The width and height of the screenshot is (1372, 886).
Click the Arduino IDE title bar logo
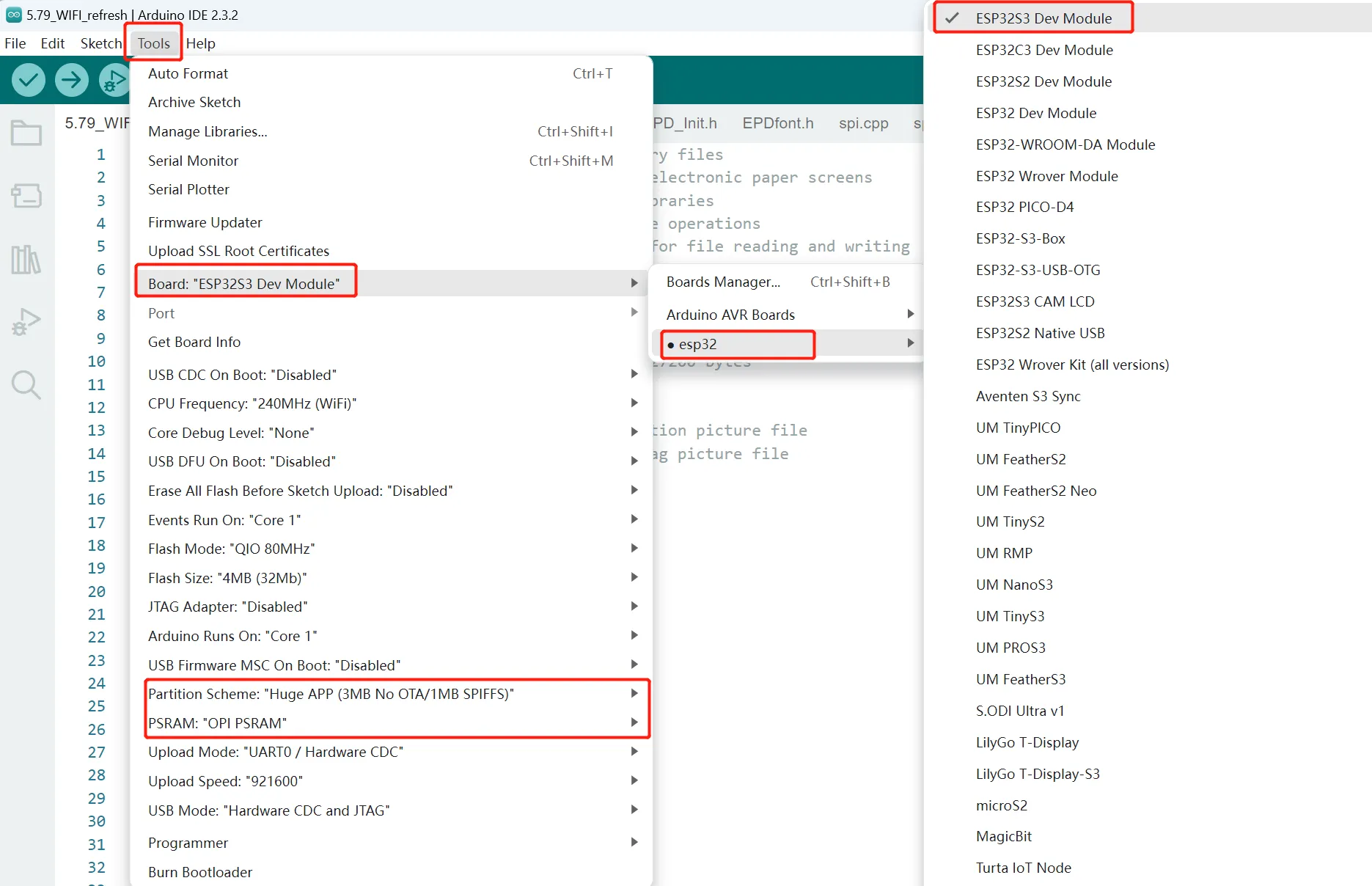[x=14, y=15]
